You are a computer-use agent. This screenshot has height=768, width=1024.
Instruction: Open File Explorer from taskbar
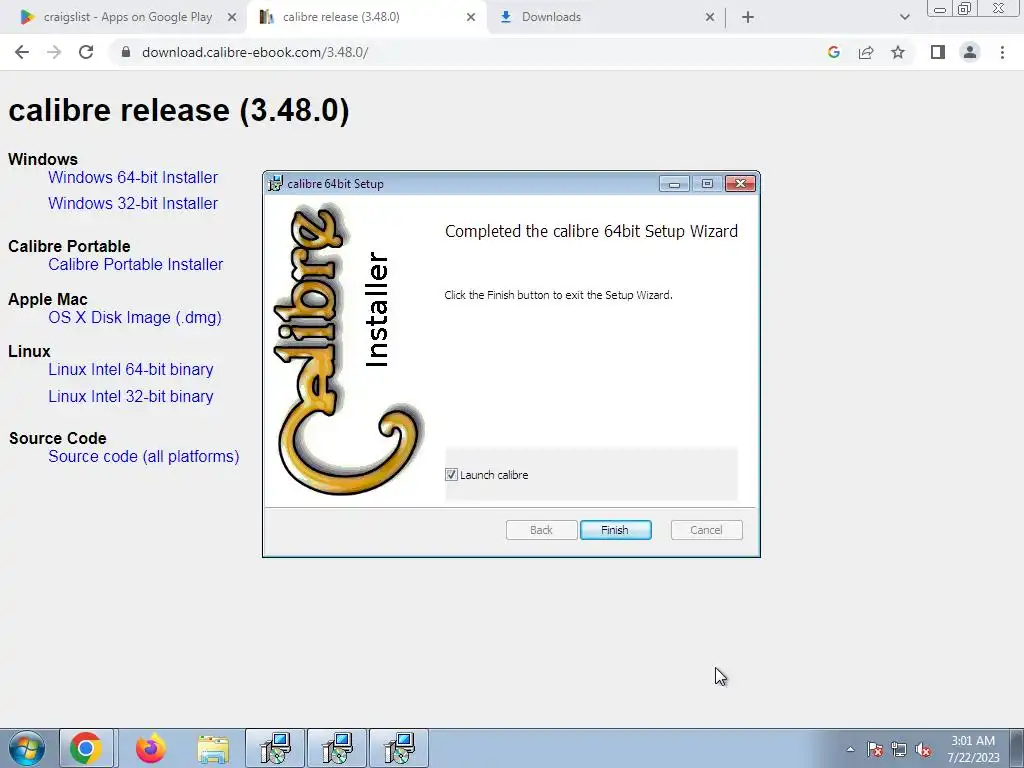point(213,748)
